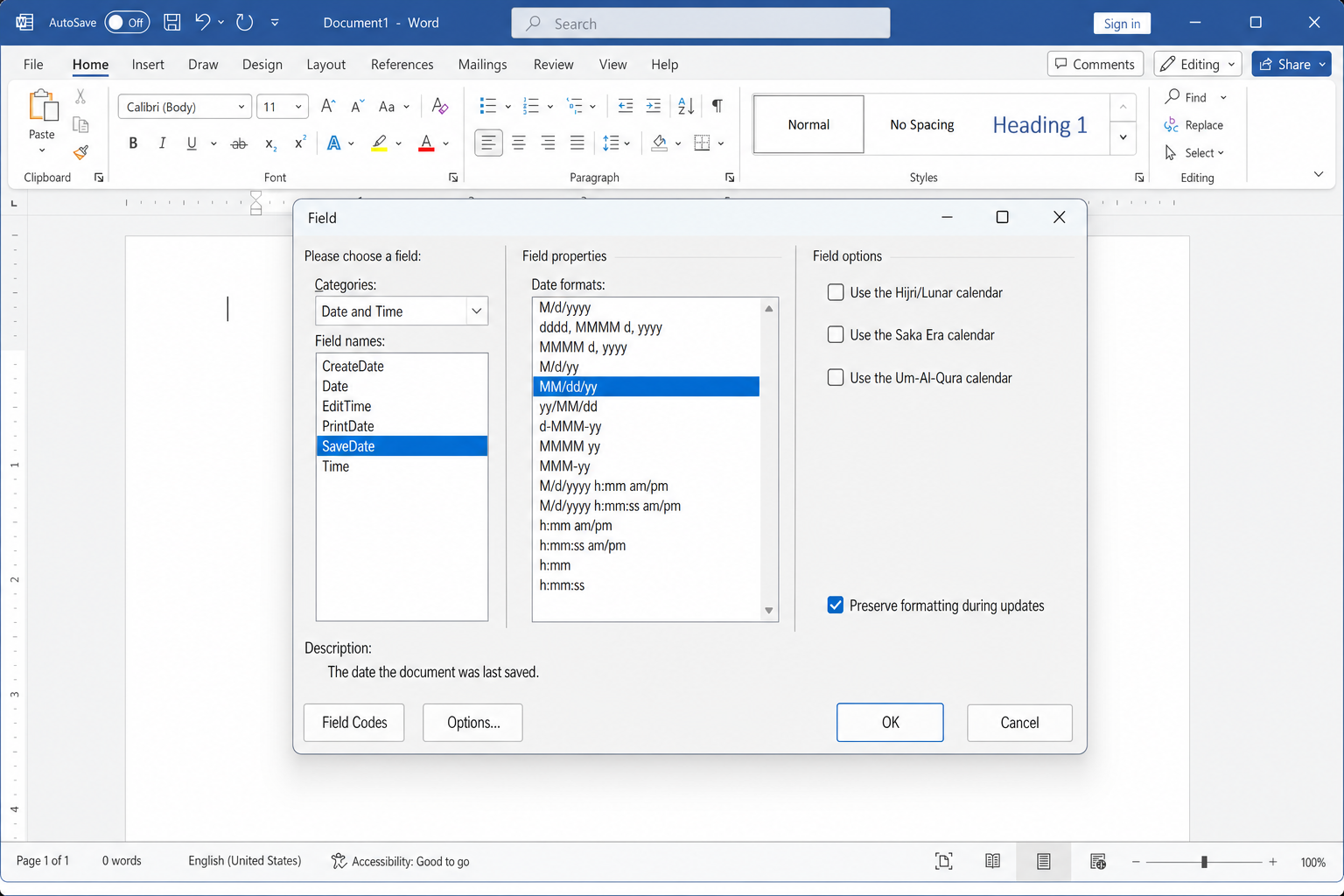Uncheck Preserve formatting during updates

coord(836,605)
